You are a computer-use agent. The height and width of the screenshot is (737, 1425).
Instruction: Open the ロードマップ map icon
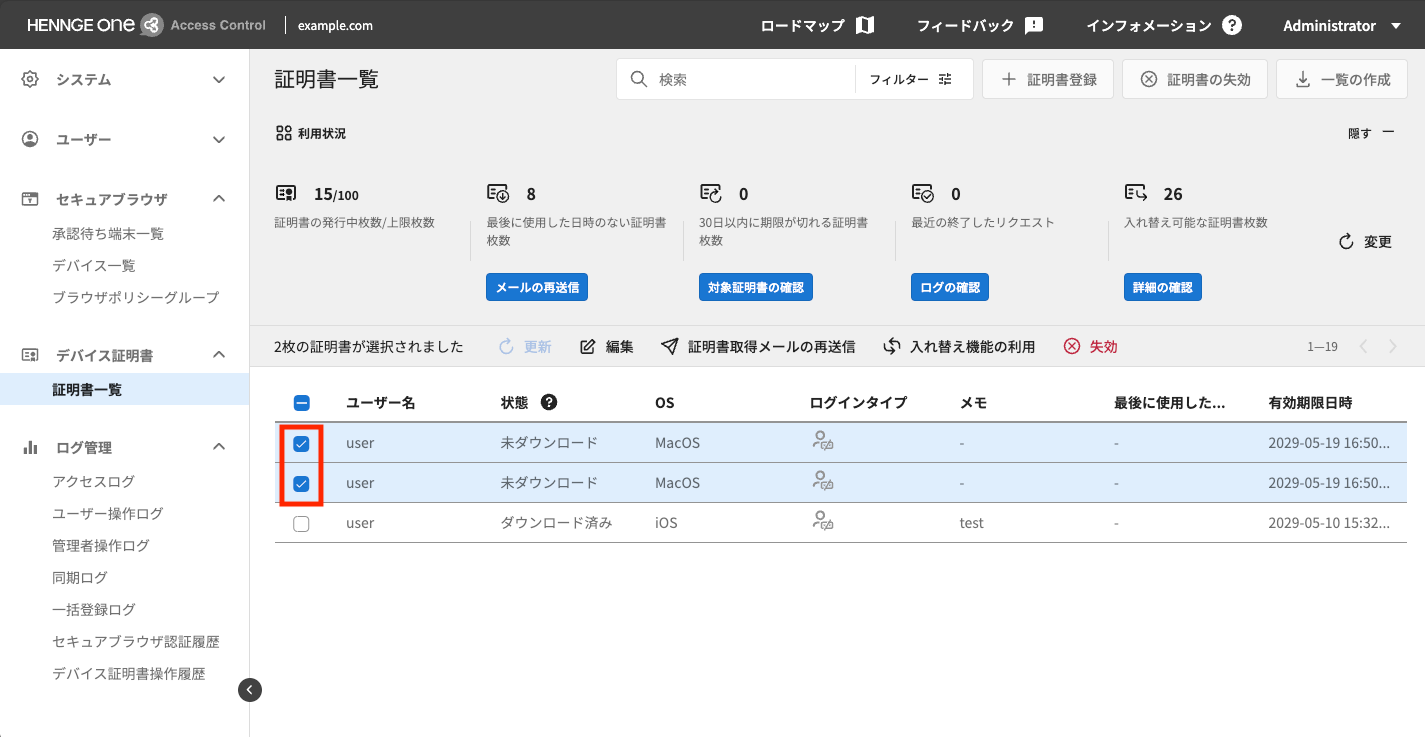(865, 25)
